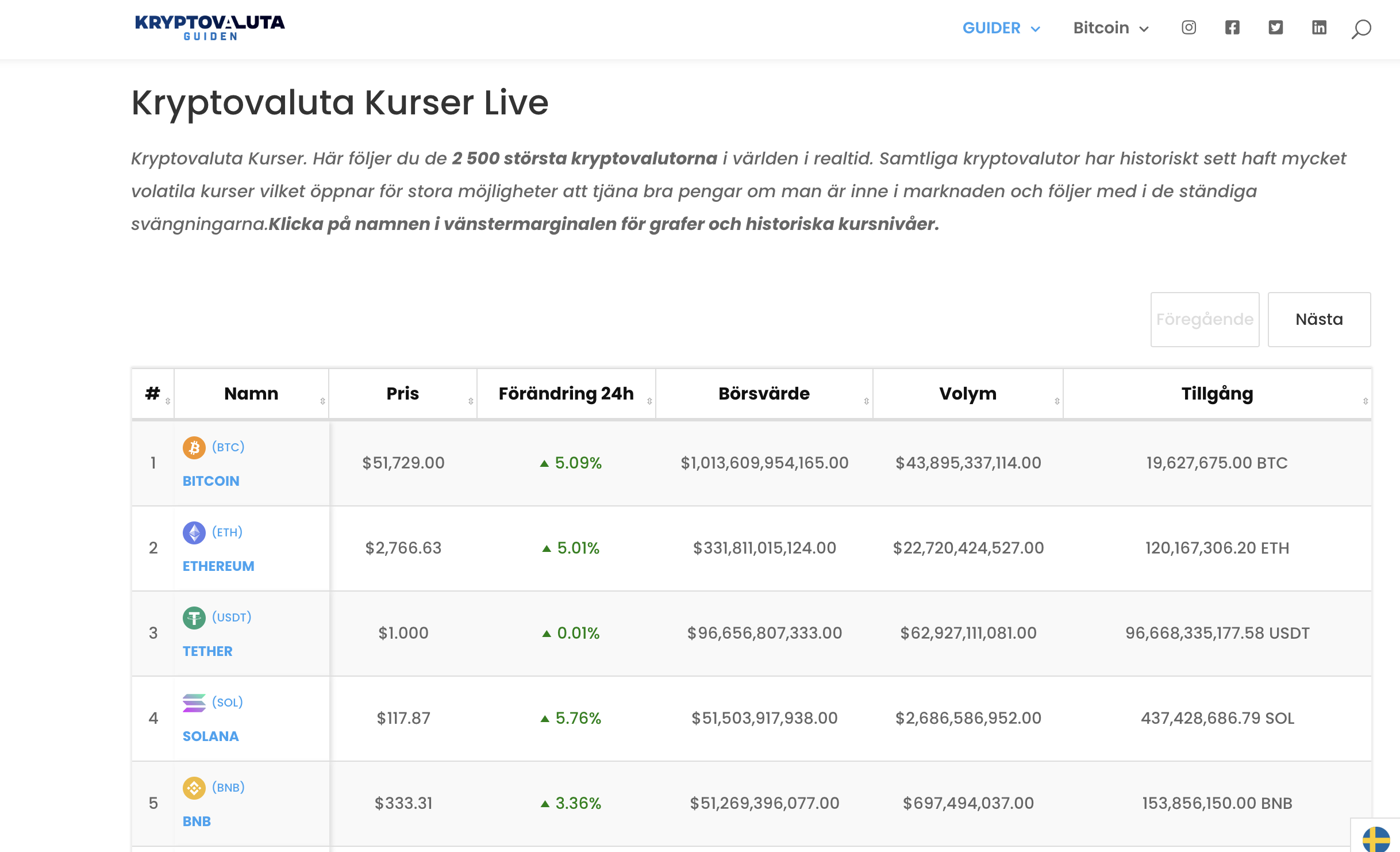The height and width of the screenshot is (852, 1400).
Task: Open the Facebook social icon
Action: [x=1232, y=28]
